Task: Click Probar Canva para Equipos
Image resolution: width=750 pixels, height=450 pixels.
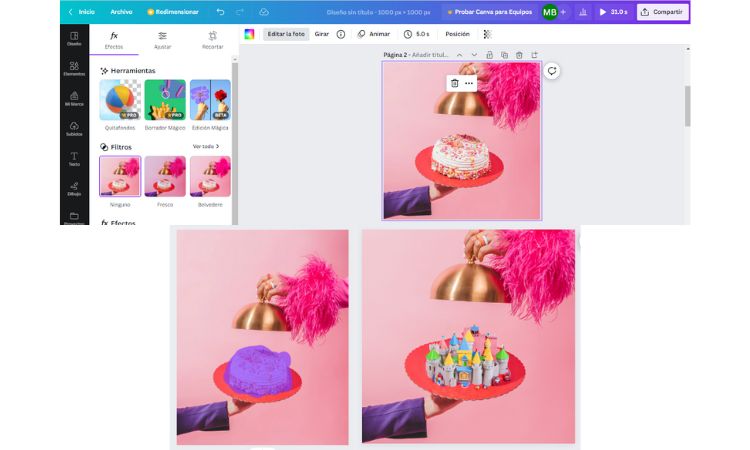Action: [489, 12]
